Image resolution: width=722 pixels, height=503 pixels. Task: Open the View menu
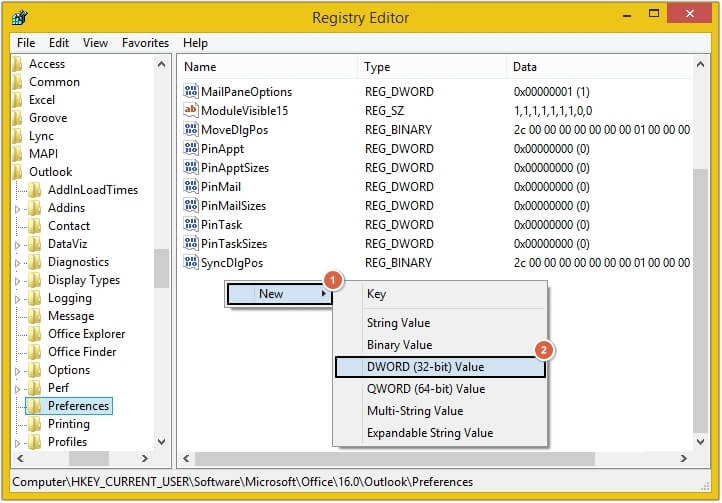click(x=95, y=43)
